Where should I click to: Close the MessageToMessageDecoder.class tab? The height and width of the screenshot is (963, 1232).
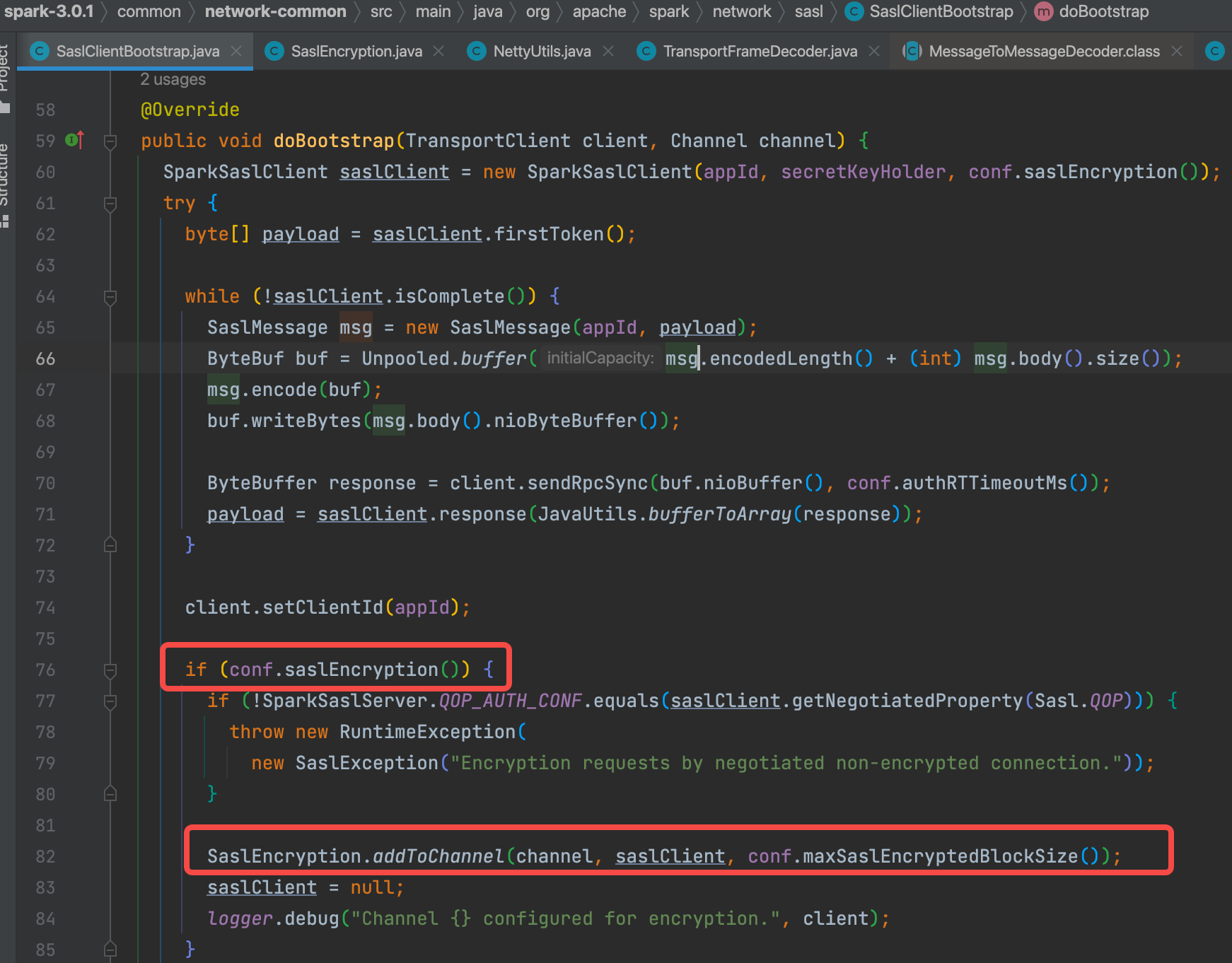coord(1177,51)
